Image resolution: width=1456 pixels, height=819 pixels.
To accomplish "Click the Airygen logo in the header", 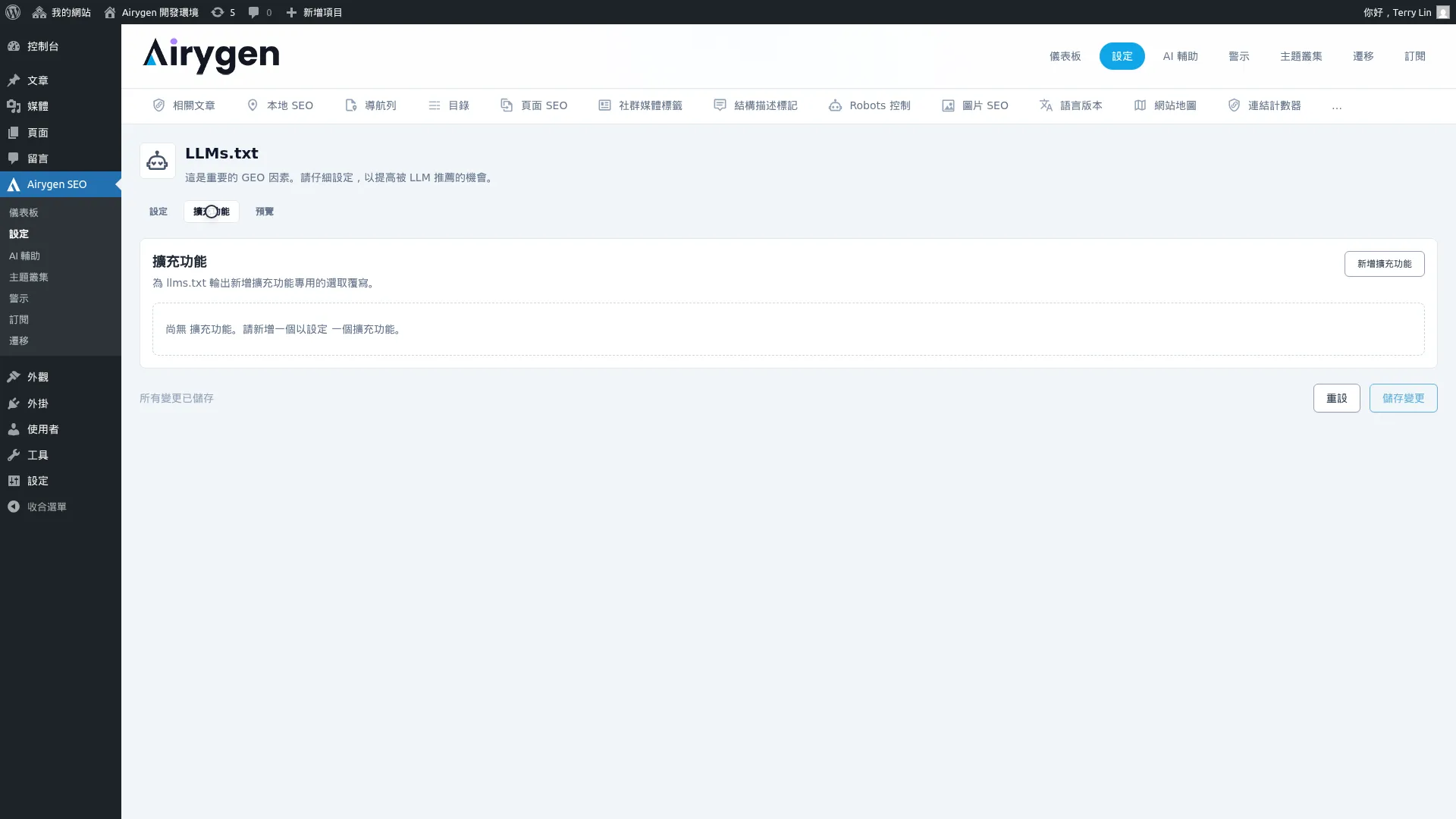I will [211, 56].
